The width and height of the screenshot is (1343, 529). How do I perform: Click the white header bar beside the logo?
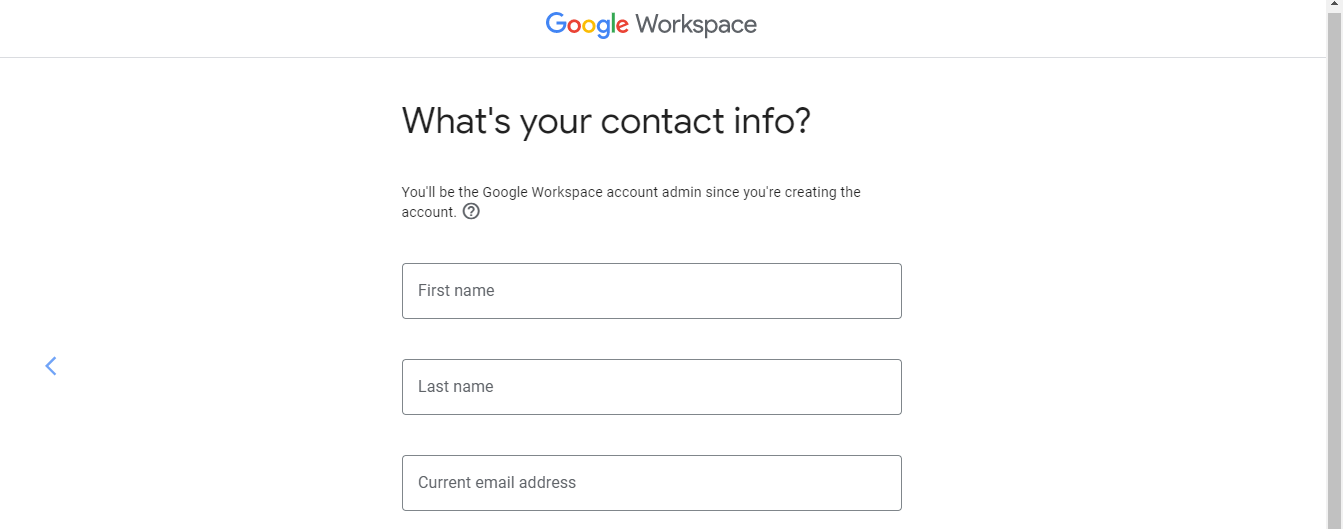pos(1000,28)
